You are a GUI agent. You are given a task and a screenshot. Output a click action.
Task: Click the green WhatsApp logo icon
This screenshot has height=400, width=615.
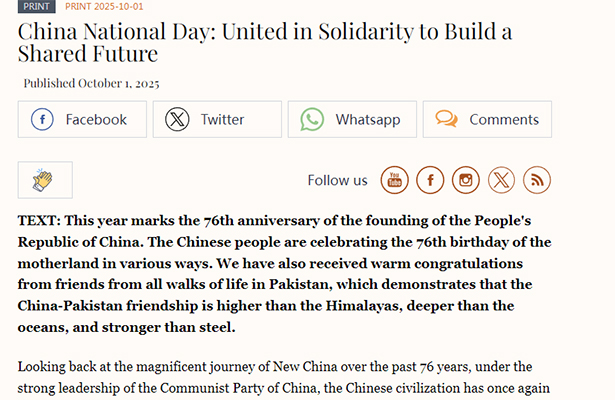312,120
